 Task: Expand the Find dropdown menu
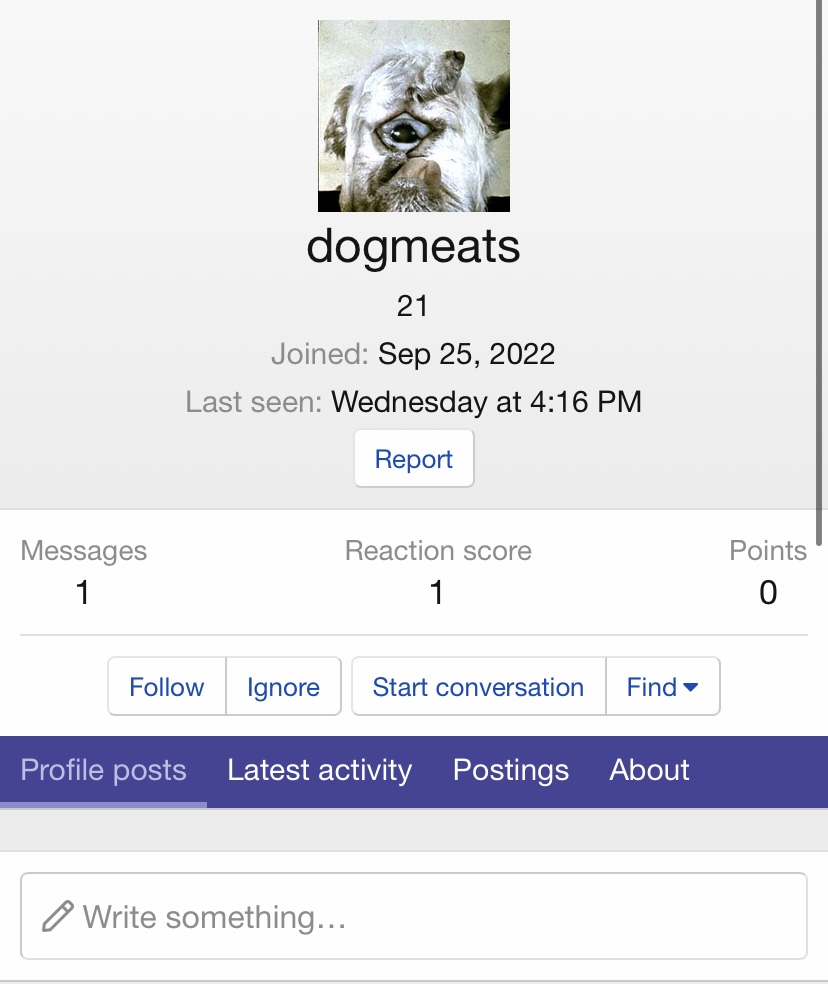pos(662,687)
